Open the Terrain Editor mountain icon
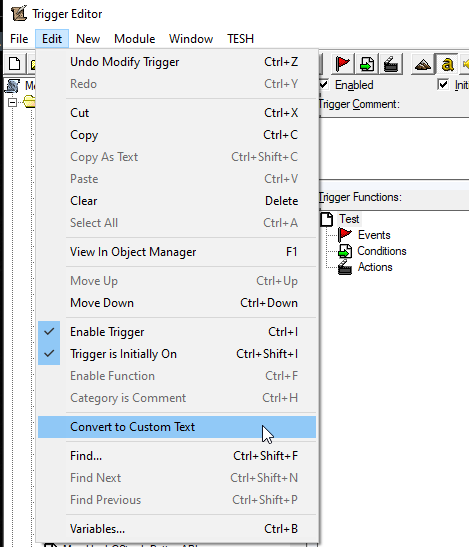This screenshot has width=469, height=547. pyautogui.click(x=423, y=64)
